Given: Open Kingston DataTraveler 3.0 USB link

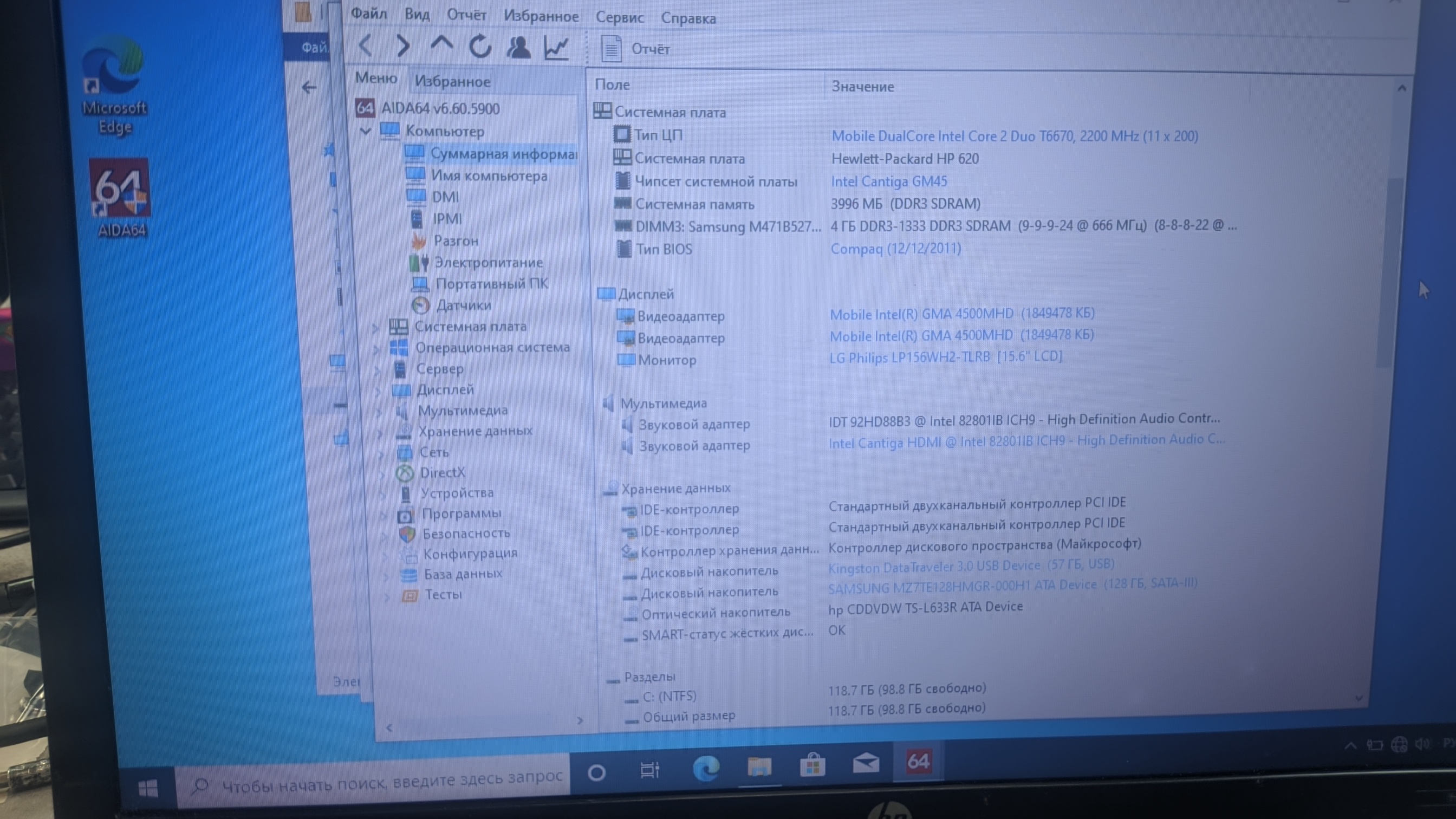Looking at the screenshot, I should (x=971, y=565).
